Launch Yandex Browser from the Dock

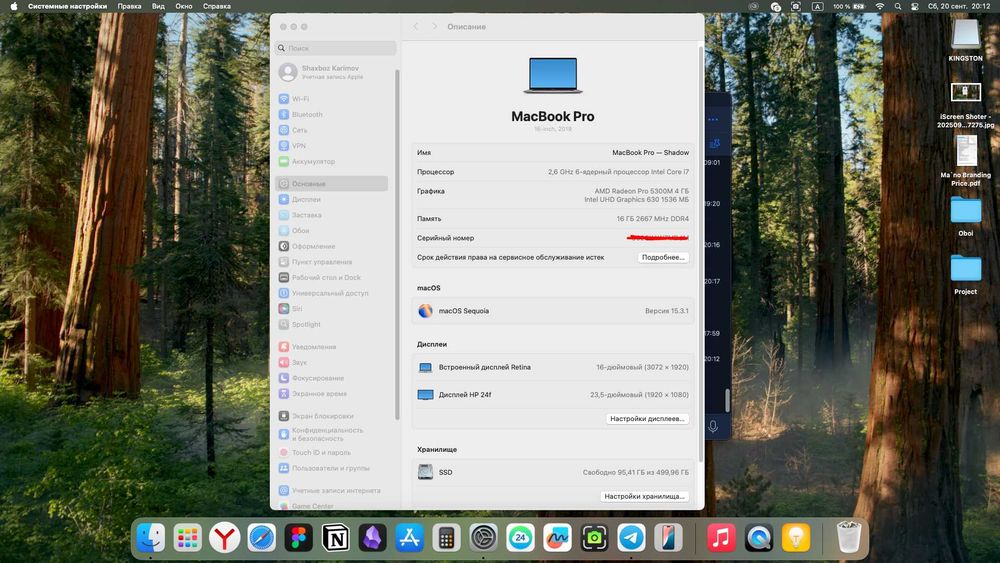point(224,538)
